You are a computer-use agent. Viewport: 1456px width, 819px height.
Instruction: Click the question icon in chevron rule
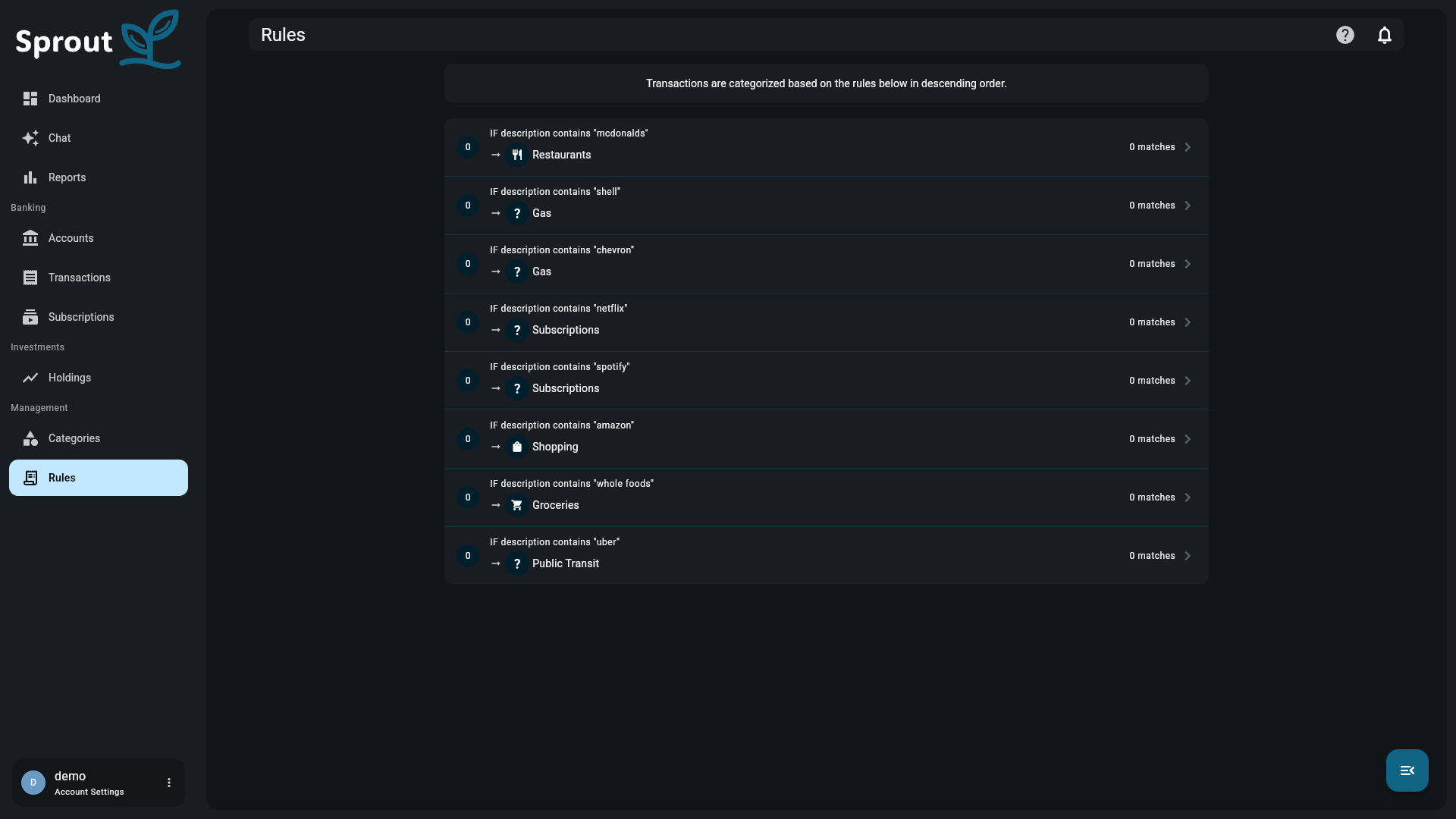point(517,271)
